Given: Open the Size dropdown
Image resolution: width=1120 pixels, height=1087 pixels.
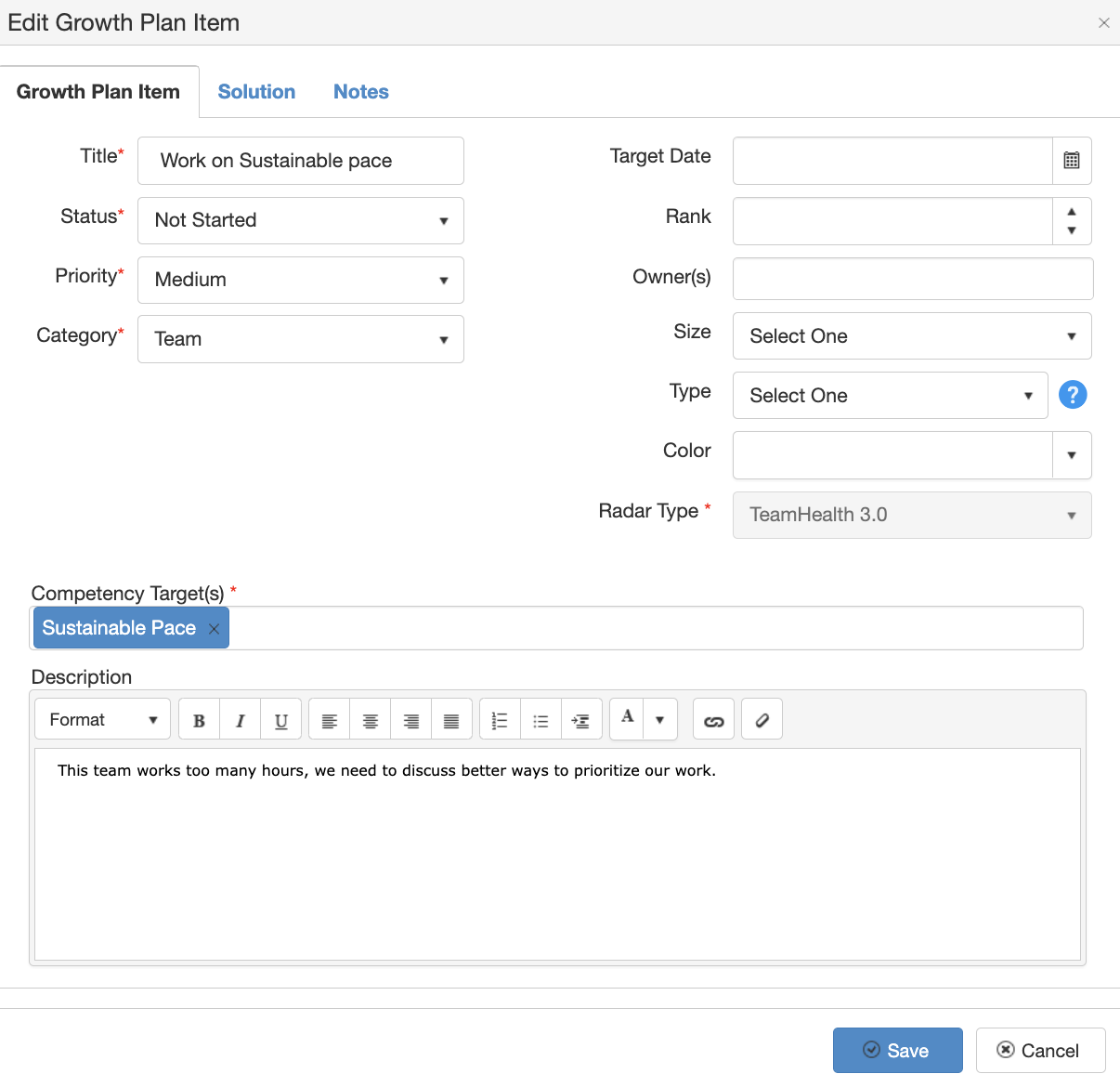Looking at the screenshot, I should click(912, 336).
